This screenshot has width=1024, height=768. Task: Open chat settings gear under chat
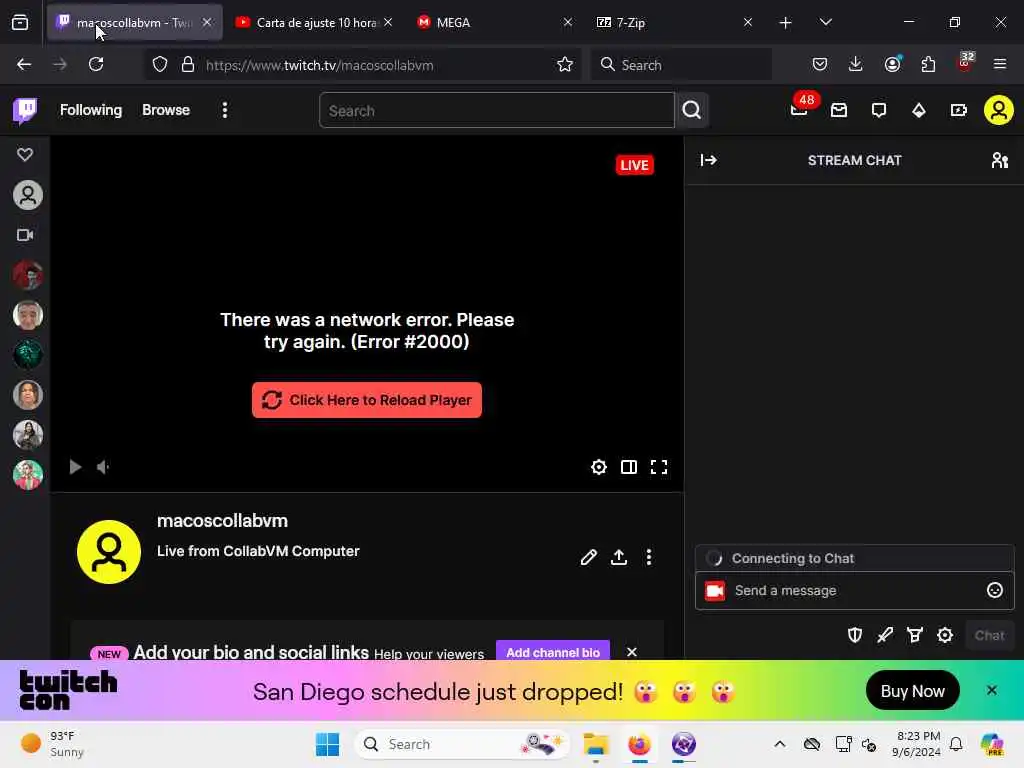coord(945,635)
